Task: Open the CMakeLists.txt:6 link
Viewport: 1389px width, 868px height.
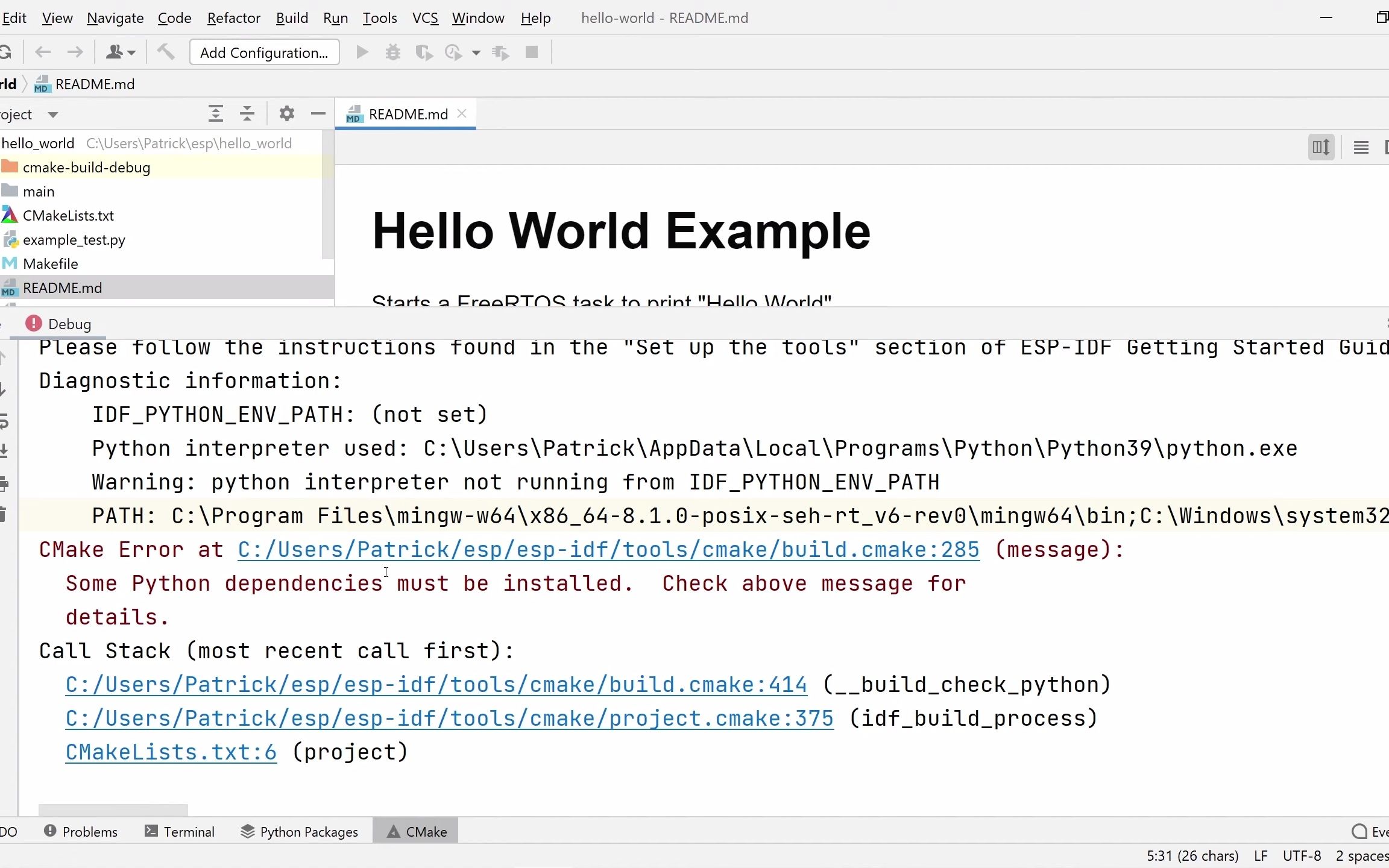Action: pos(171,752)
